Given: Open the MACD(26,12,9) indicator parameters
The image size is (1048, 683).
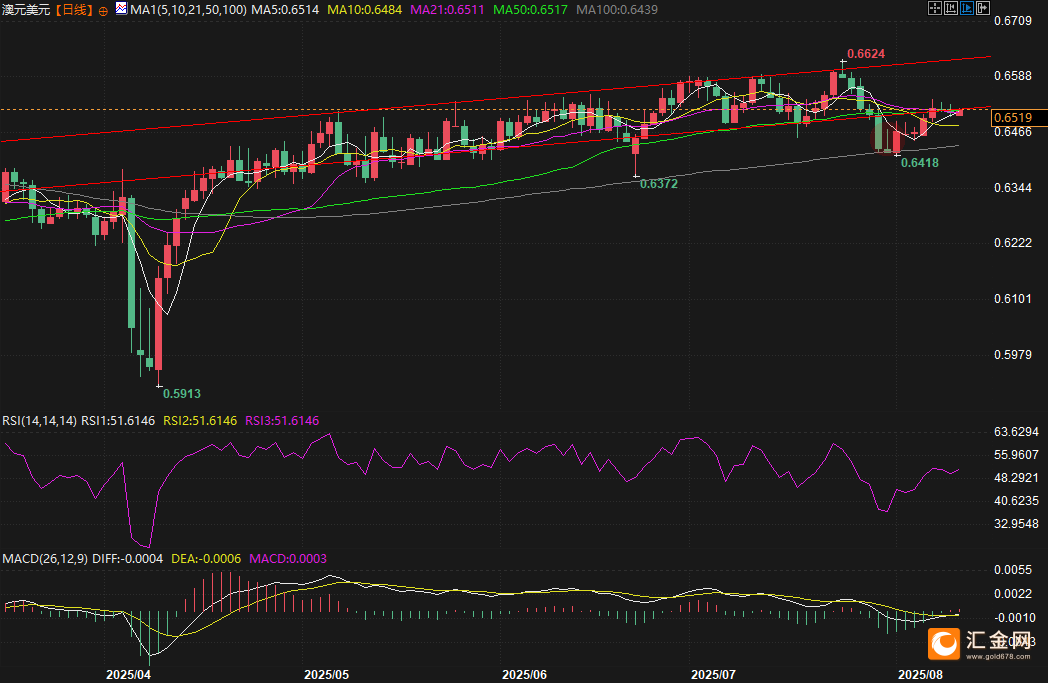Looking at the screenshot, I should click(46, 558).
